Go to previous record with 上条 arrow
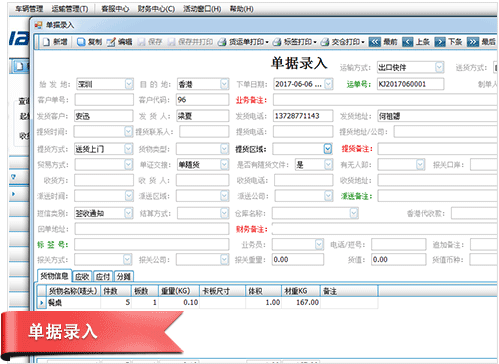 [408, 42]
